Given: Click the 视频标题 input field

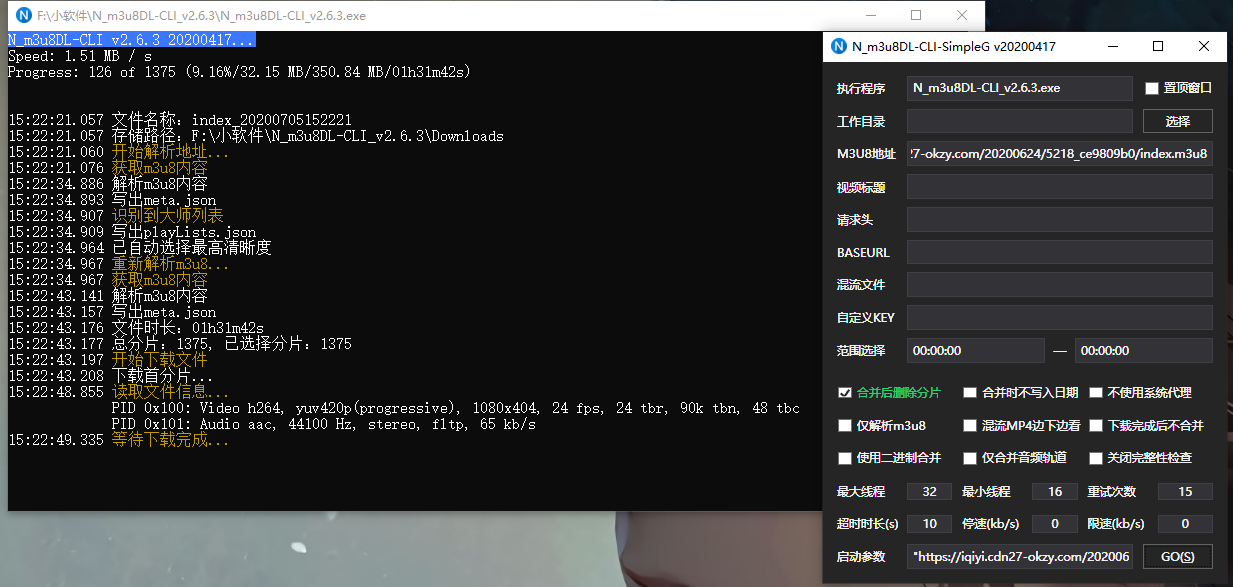Looking at the screenshot, I should [x=1060, y=187].
